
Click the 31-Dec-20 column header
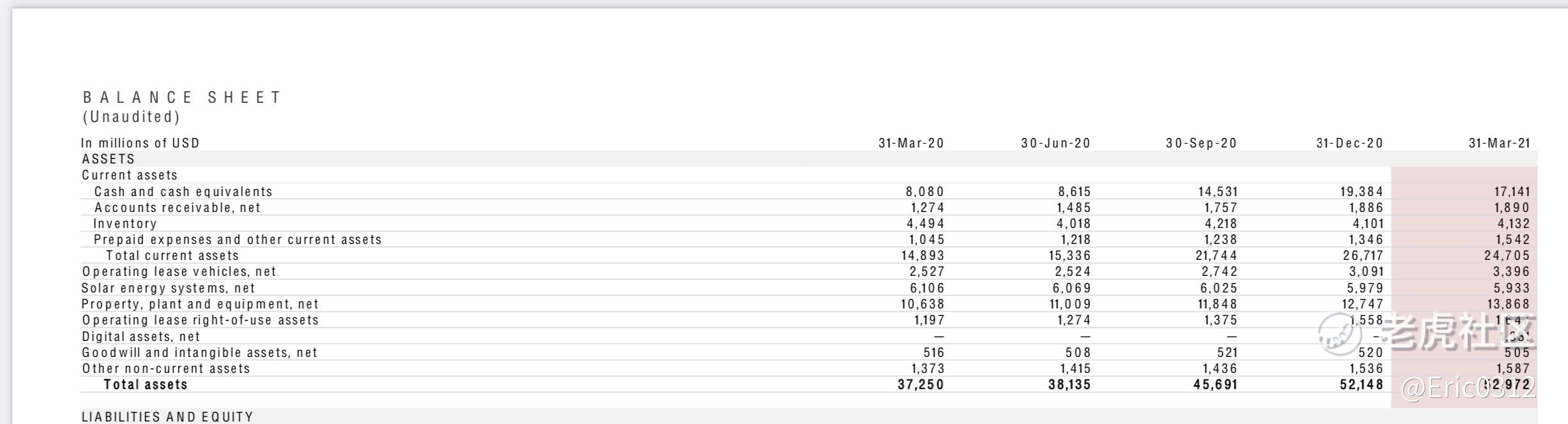click(x=1349, y=143)
